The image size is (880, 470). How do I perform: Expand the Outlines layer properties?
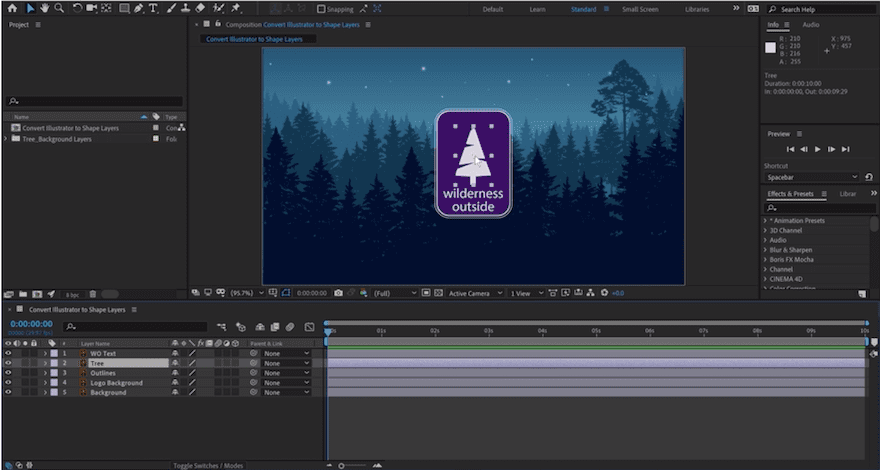click(x=44, y=373)
